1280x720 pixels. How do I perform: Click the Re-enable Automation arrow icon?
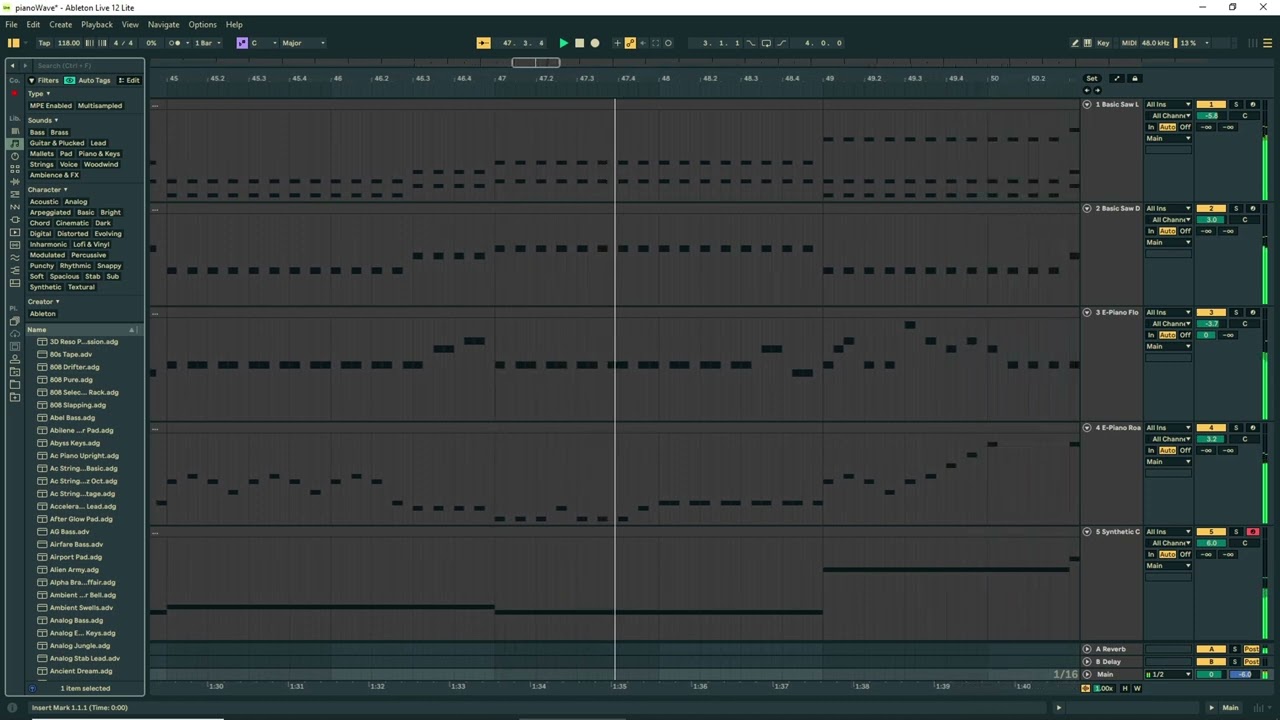643,43
